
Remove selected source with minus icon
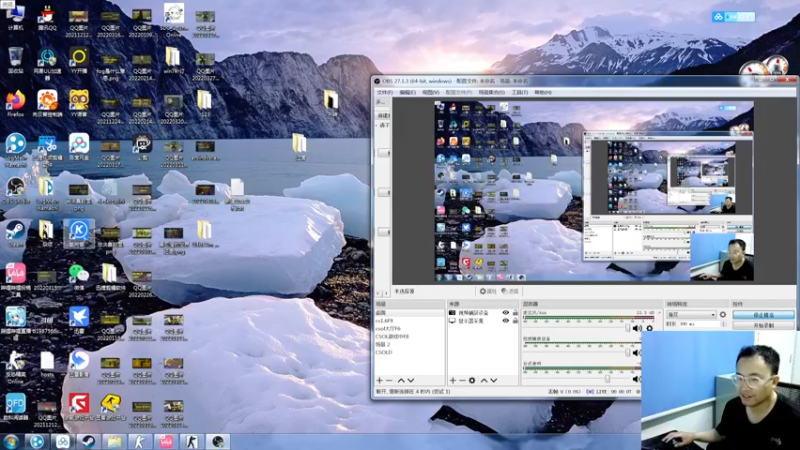pyautogui.click(x=462, y=381)
